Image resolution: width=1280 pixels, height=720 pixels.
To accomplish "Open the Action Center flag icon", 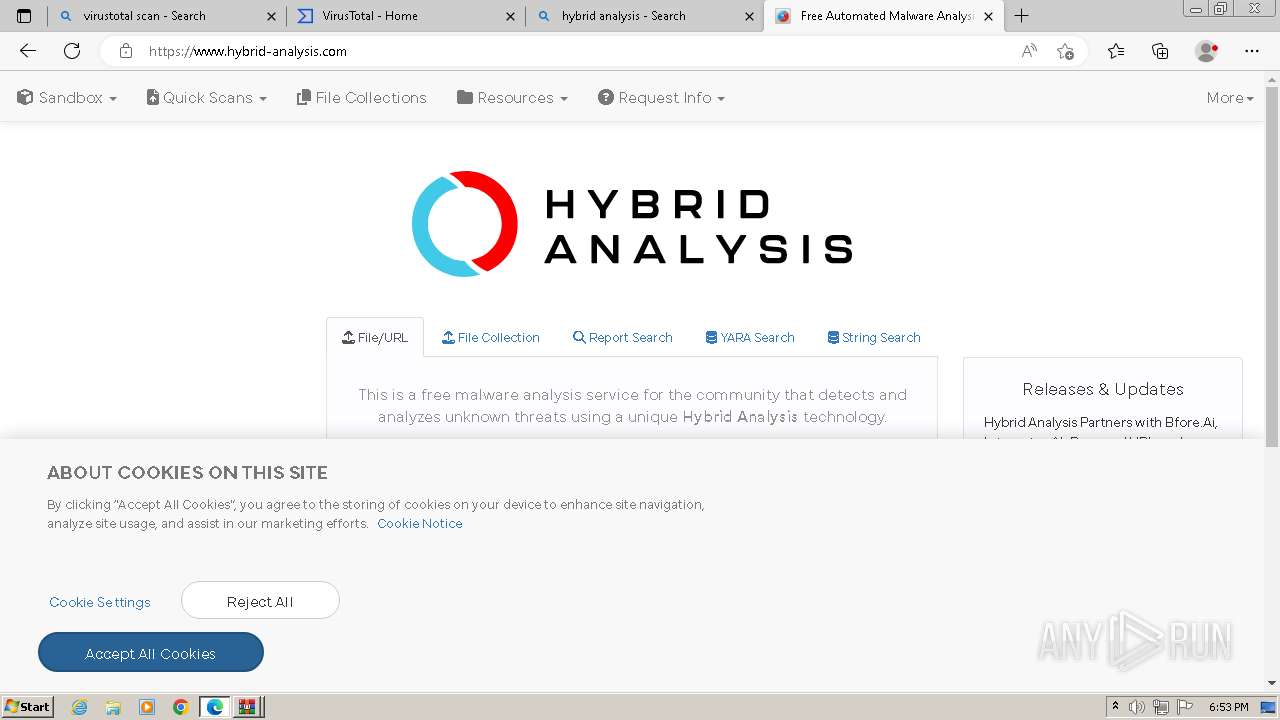I will pyautogui.click(x=1185, y=707).
